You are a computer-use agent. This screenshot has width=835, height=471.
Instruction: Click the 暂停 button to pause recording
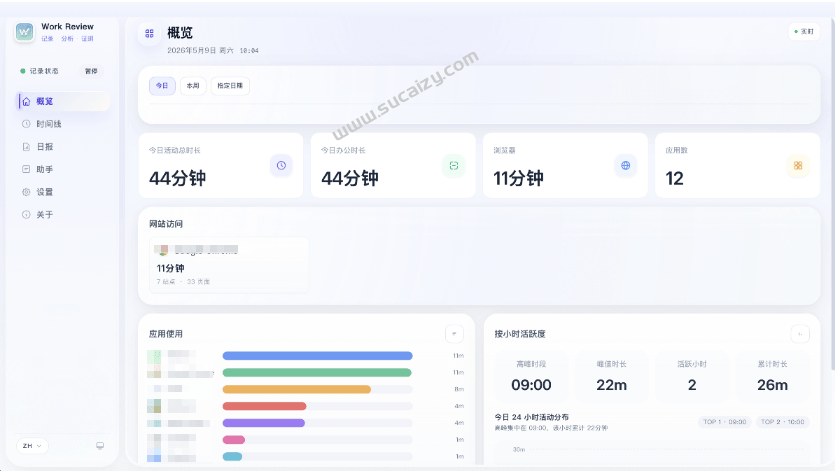tap(91, 71)
